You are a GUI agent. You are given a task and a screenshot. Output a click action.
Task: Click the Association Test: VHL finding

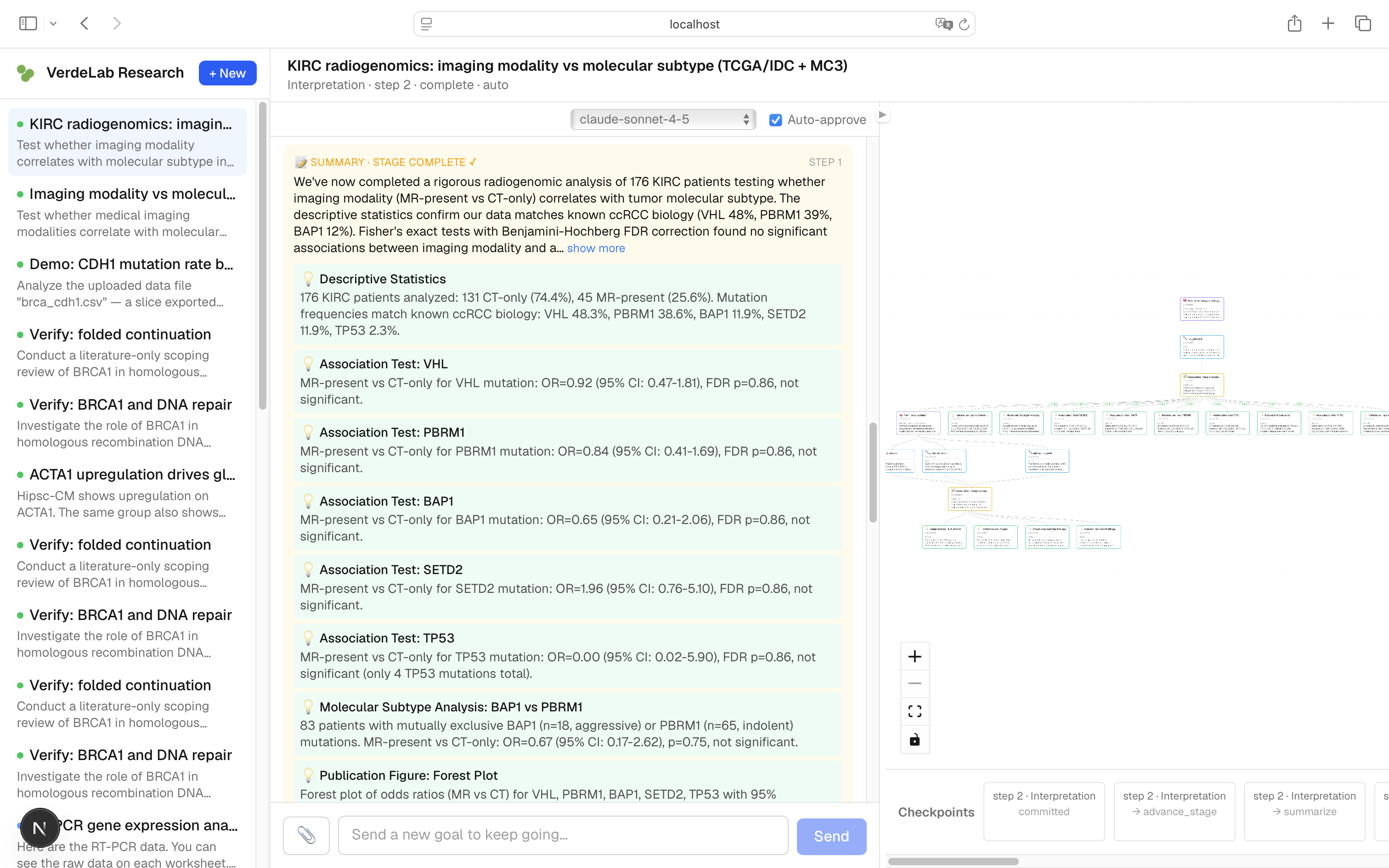568,382
